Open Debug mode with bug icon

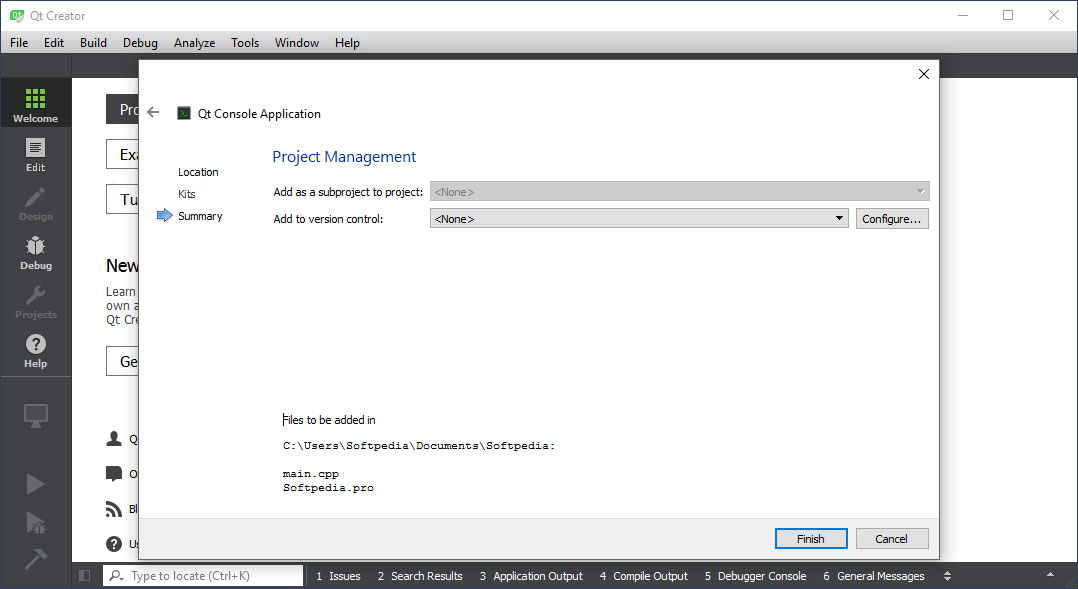tap(35, 252)
